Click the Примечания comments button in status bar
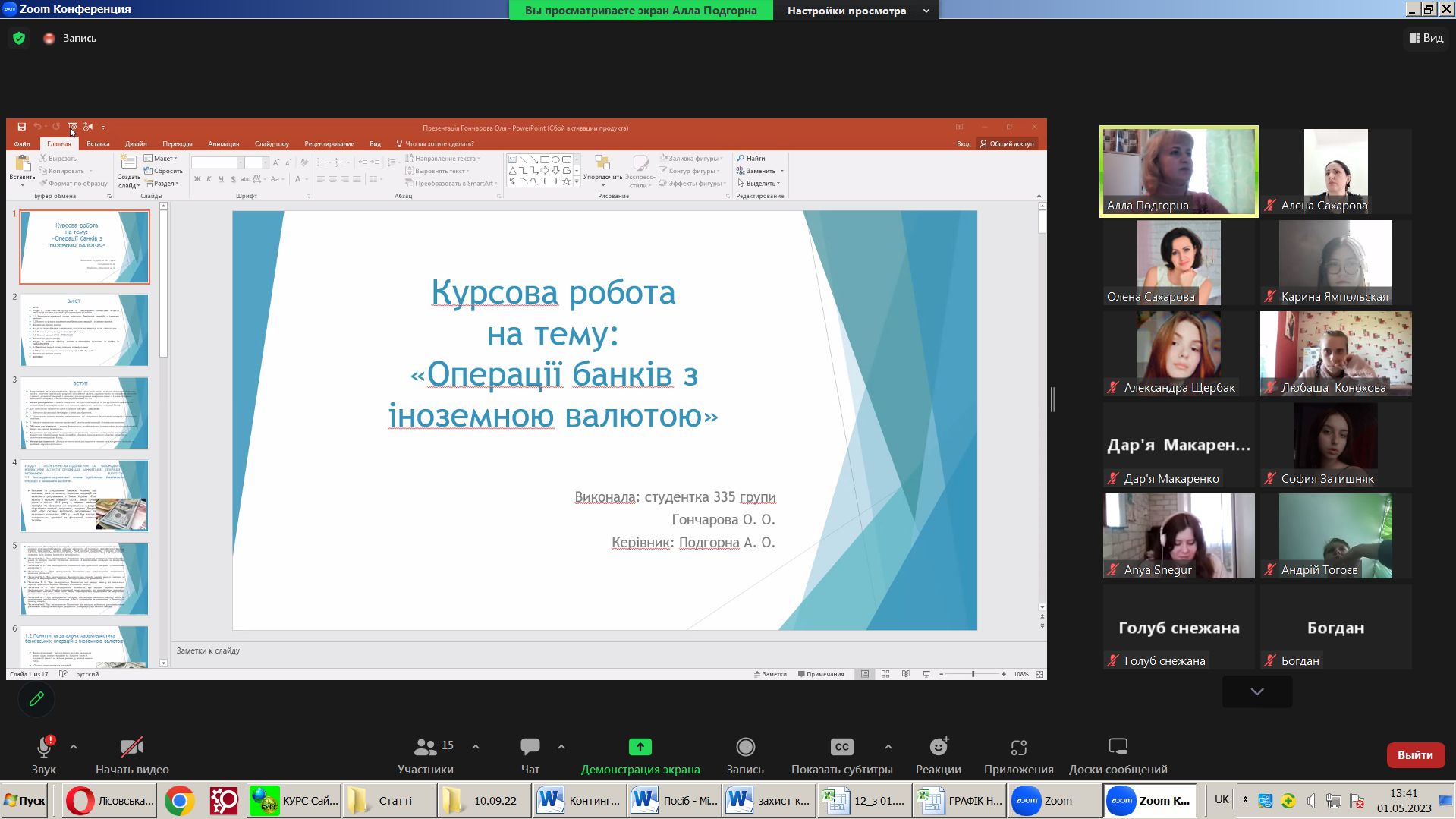Viewport: 1456px width, 819px height. [x=821, y=674]
